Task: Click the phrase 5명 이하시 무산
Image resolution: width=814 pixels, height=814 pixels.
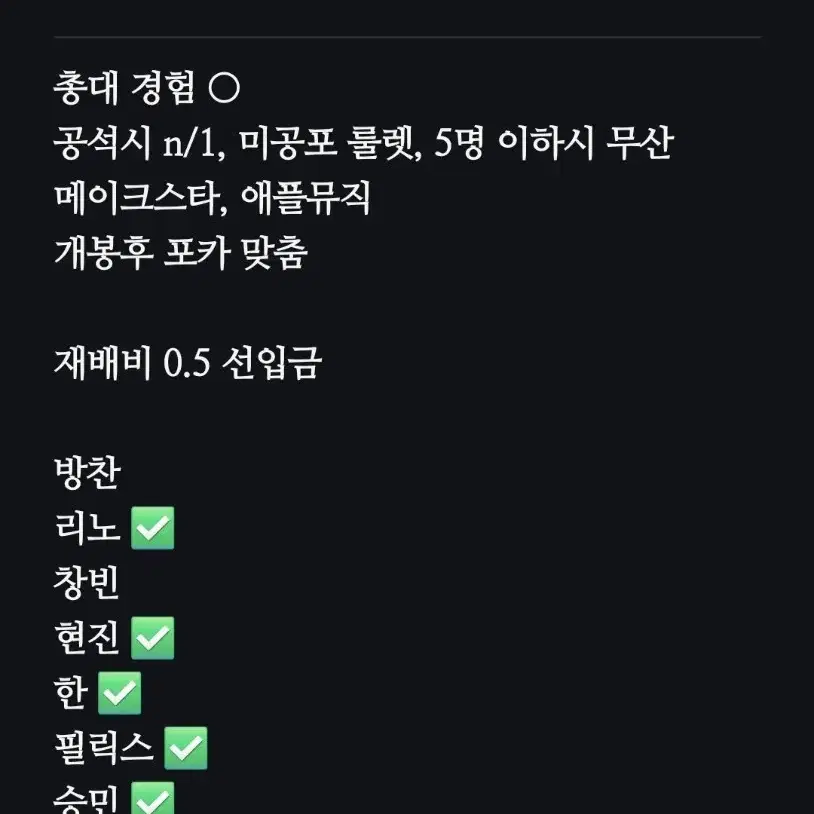Action: [554, 143]
